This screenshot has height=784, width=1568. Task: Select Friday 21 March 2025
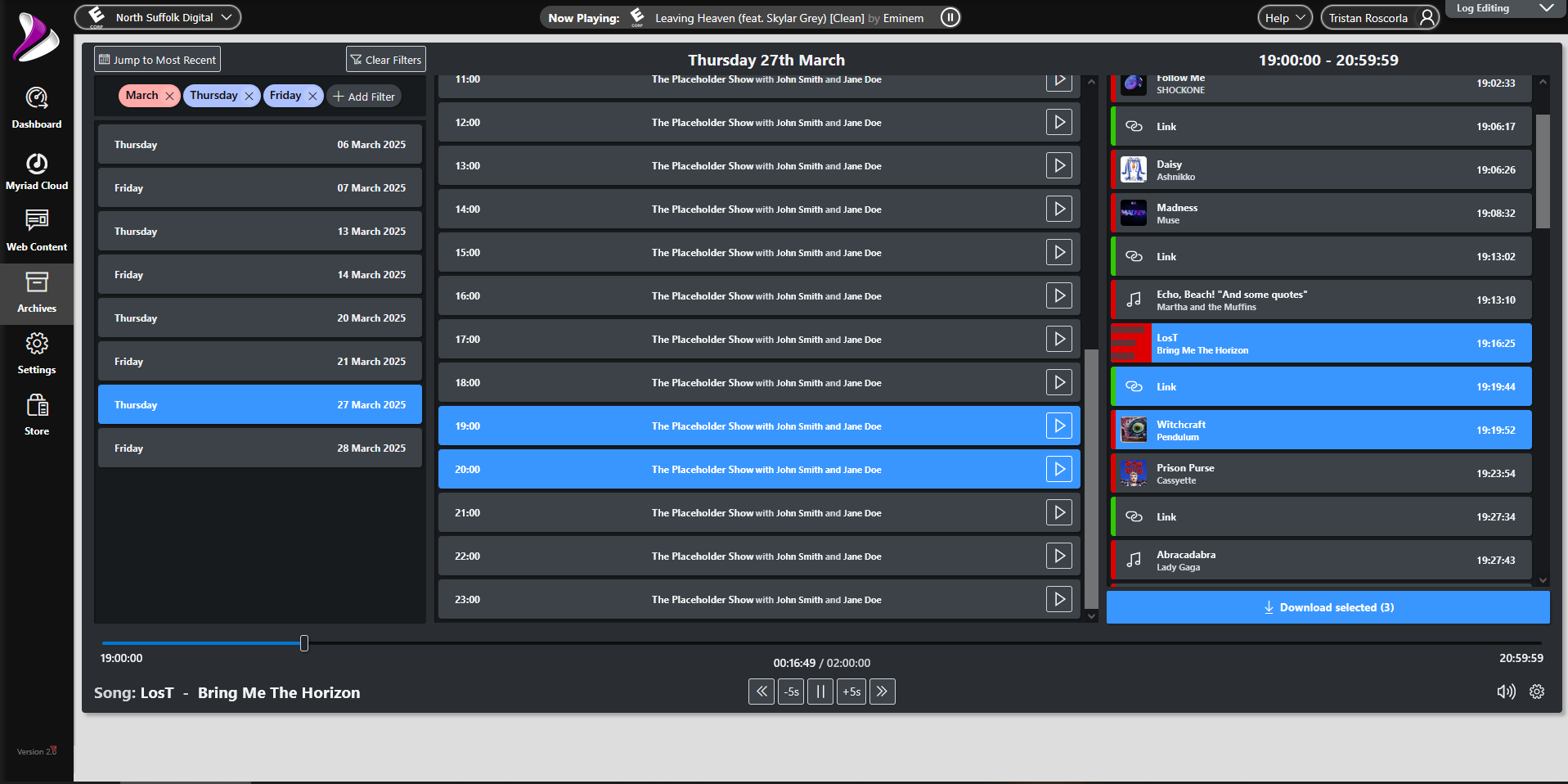[x=260, y=361]
